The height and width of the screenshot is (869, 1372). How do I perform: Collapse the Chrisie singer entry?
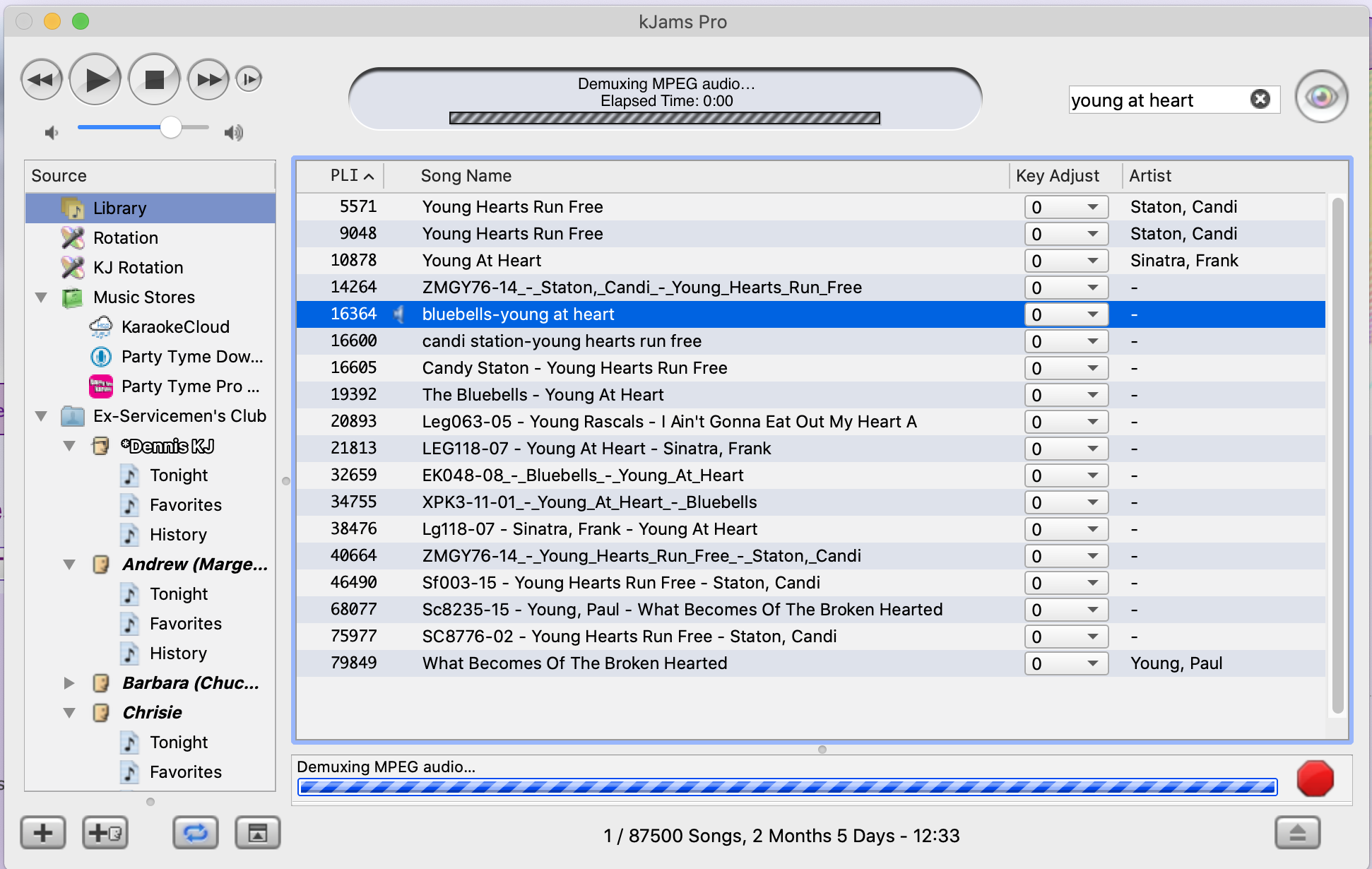[x=69, y=713]
